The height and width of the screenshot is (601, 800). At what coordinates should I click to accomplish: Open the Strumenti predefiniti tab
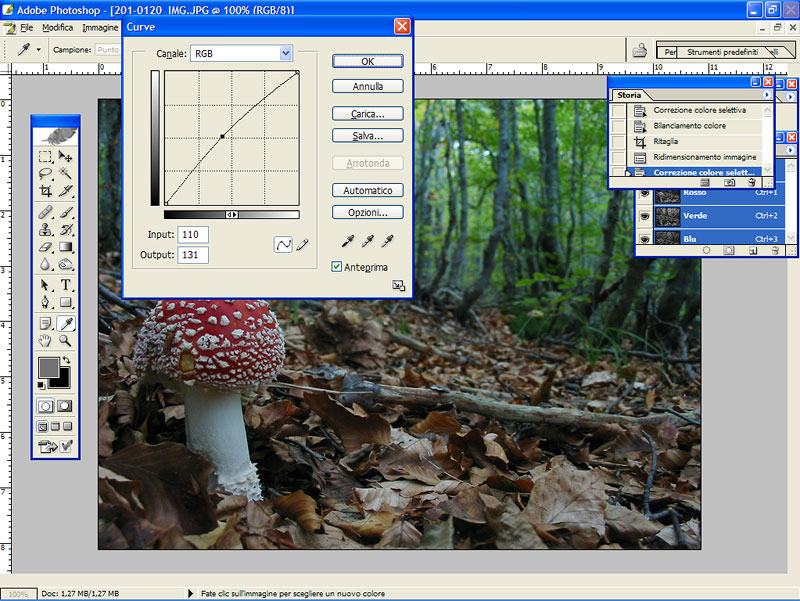pos(722,52)
